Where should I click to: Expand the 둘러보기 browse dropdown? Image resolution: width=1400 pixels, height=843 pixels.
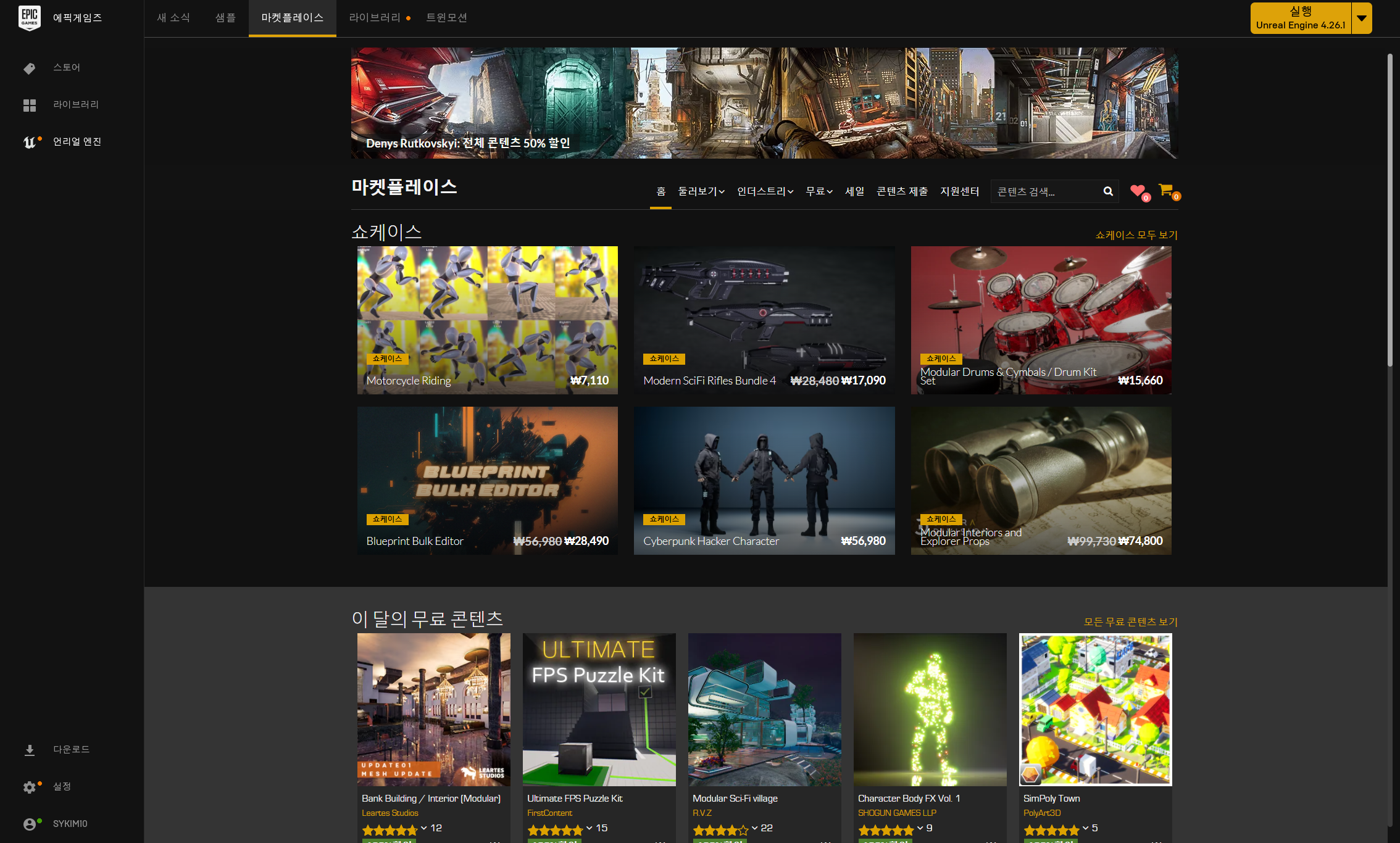tap(701, 191)
